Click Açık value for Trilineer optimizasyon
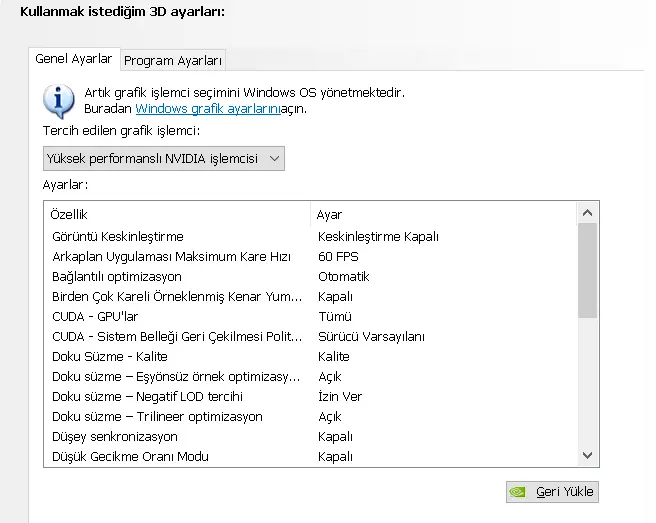The image size is (656, 523). tap(330, 417)
